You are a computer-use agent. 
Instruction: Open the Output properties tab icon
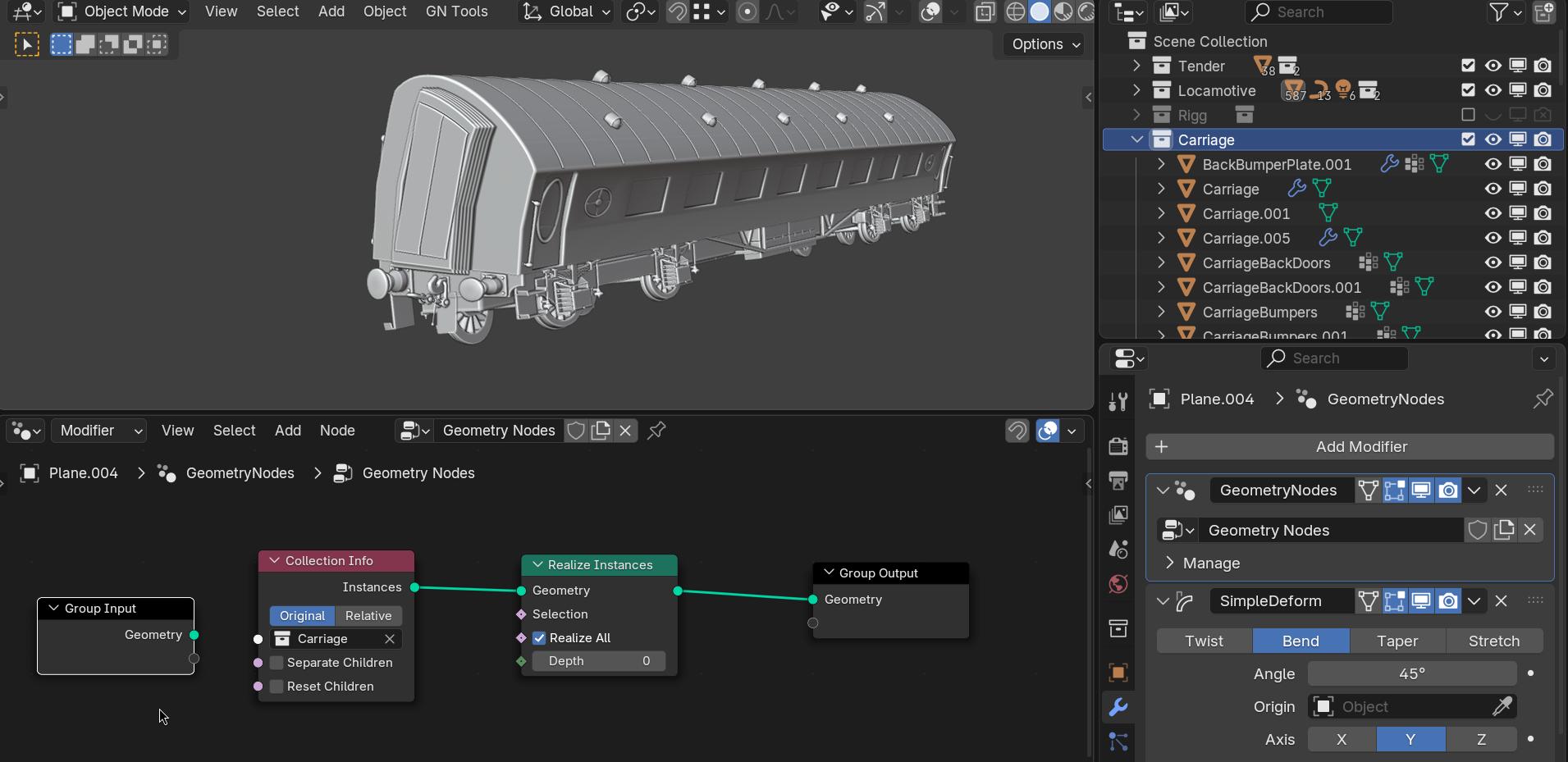click(1118, 480)
